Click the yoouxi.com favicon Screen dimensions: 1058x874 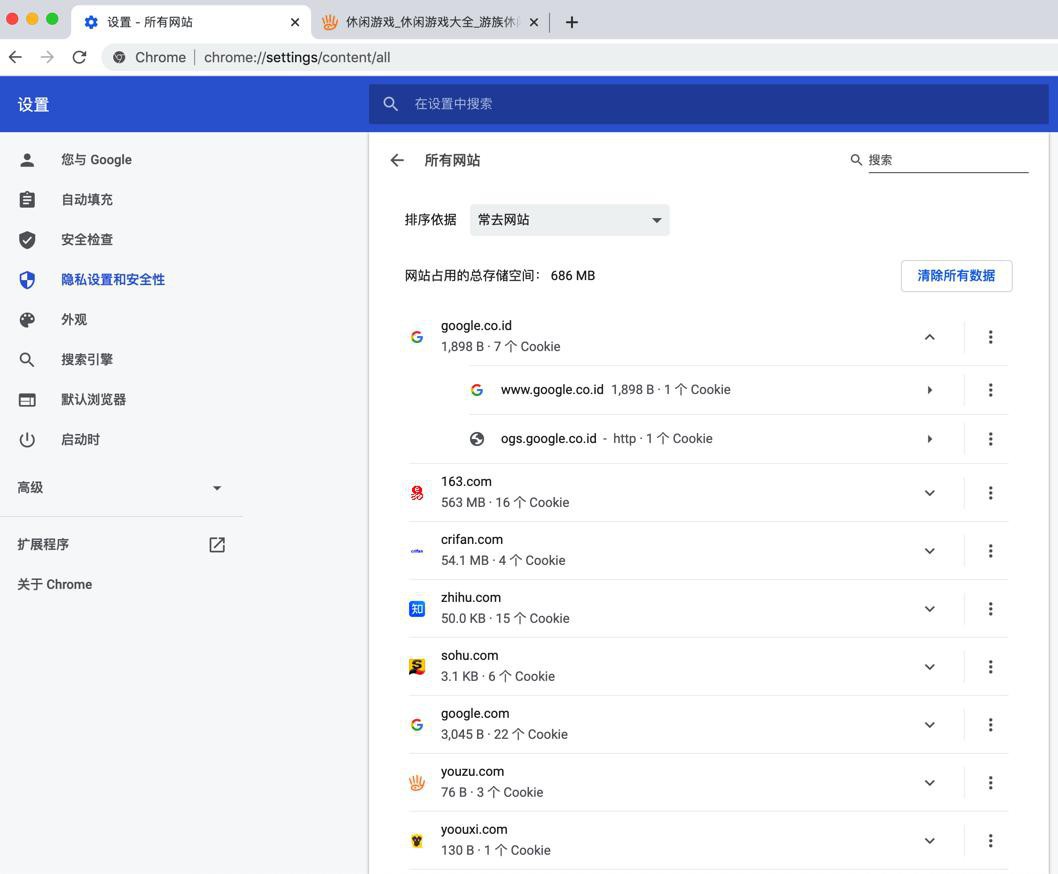click(x=417, y=841)
